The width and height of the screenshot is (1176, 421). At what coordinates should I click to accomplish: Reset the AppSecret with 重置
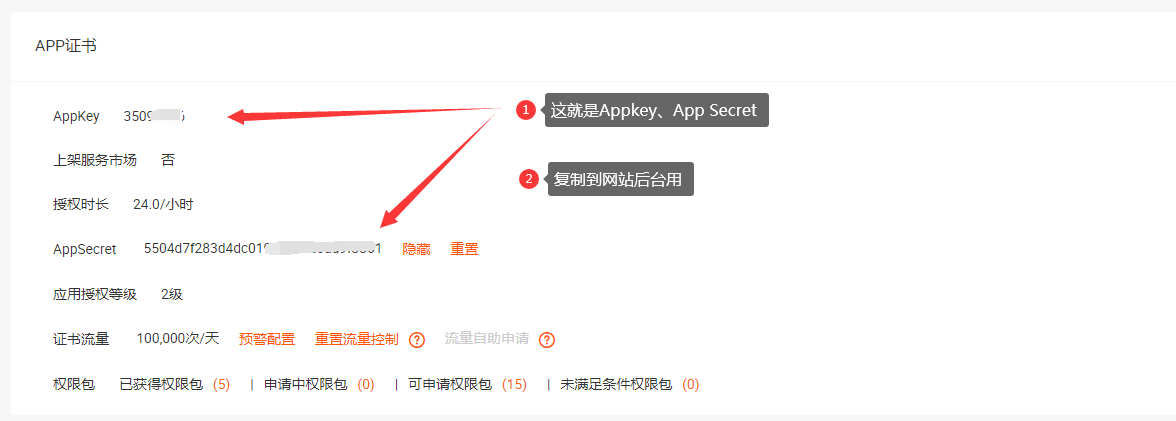(464, 249)
